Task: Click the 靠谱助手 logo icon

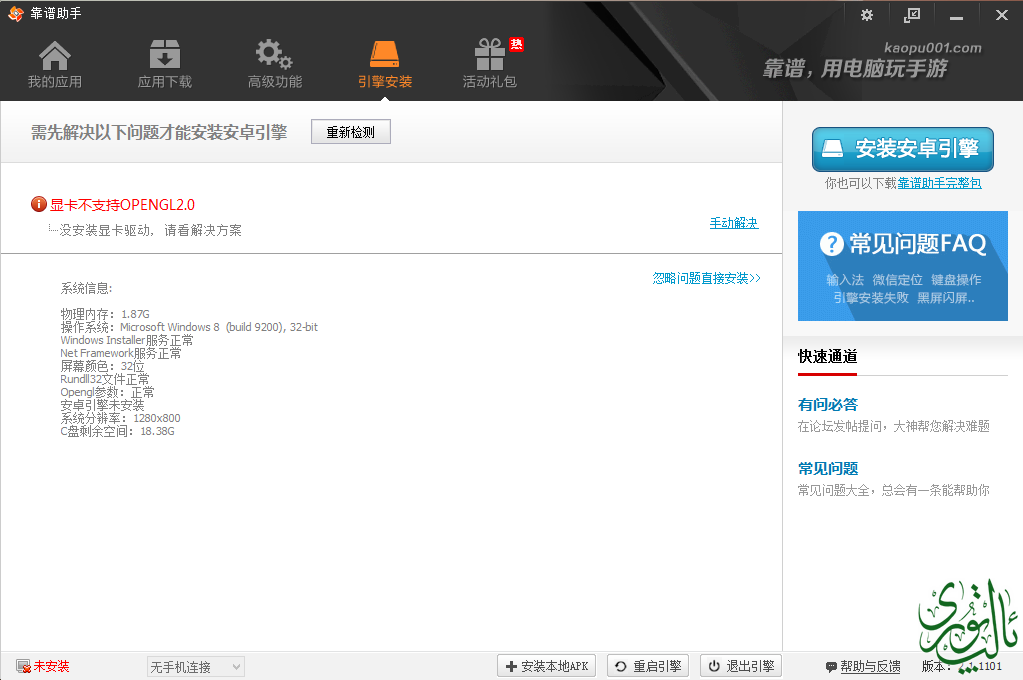Action: (16, 14)
